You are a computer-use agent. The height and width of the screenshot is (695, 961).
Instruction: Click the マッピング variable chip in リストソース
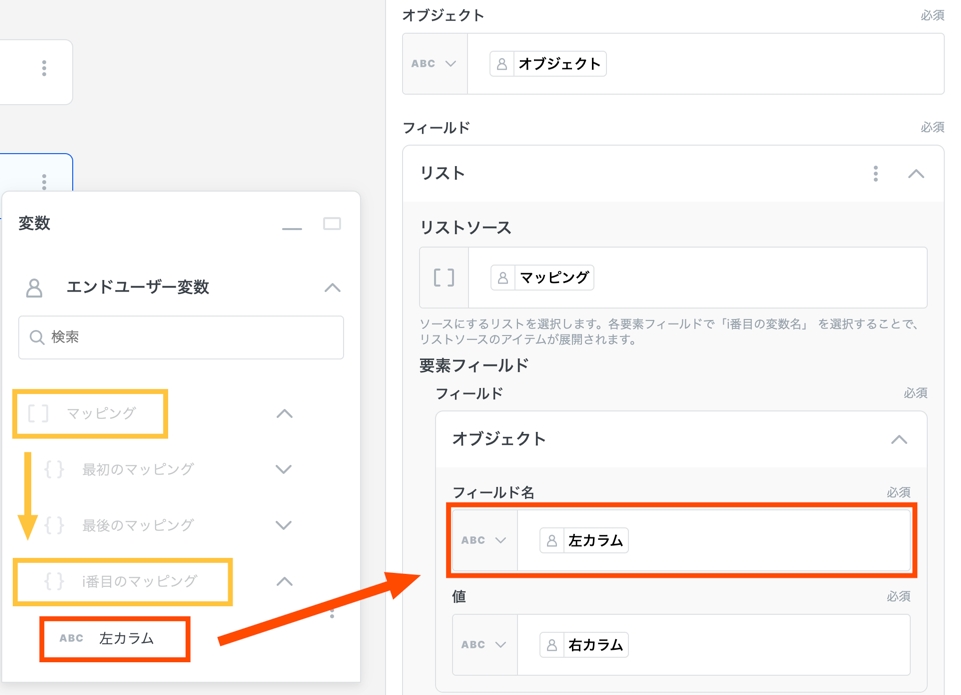coord(542,278)
